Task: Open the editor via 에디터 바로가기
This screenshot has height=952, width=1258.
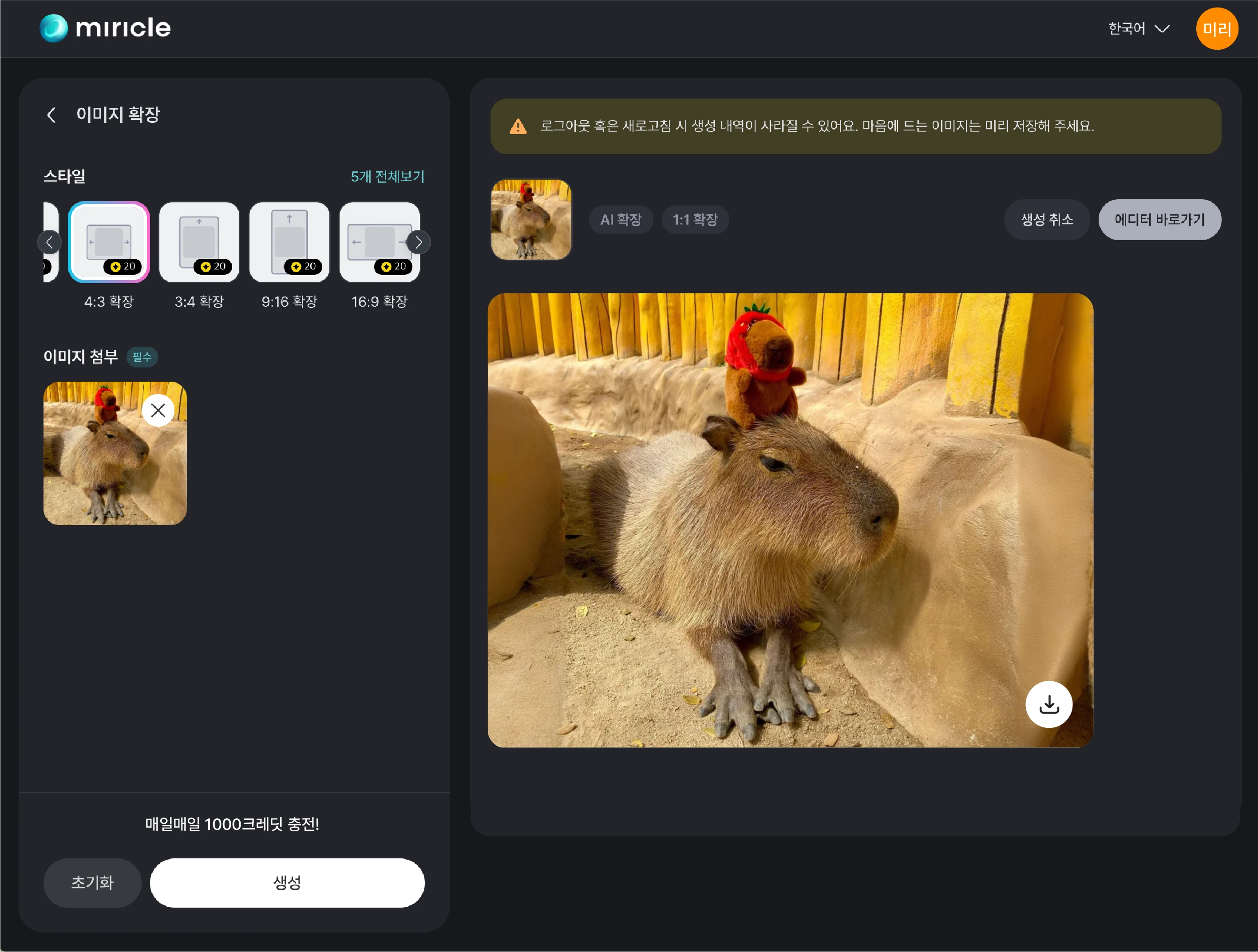Action: 1159,220
